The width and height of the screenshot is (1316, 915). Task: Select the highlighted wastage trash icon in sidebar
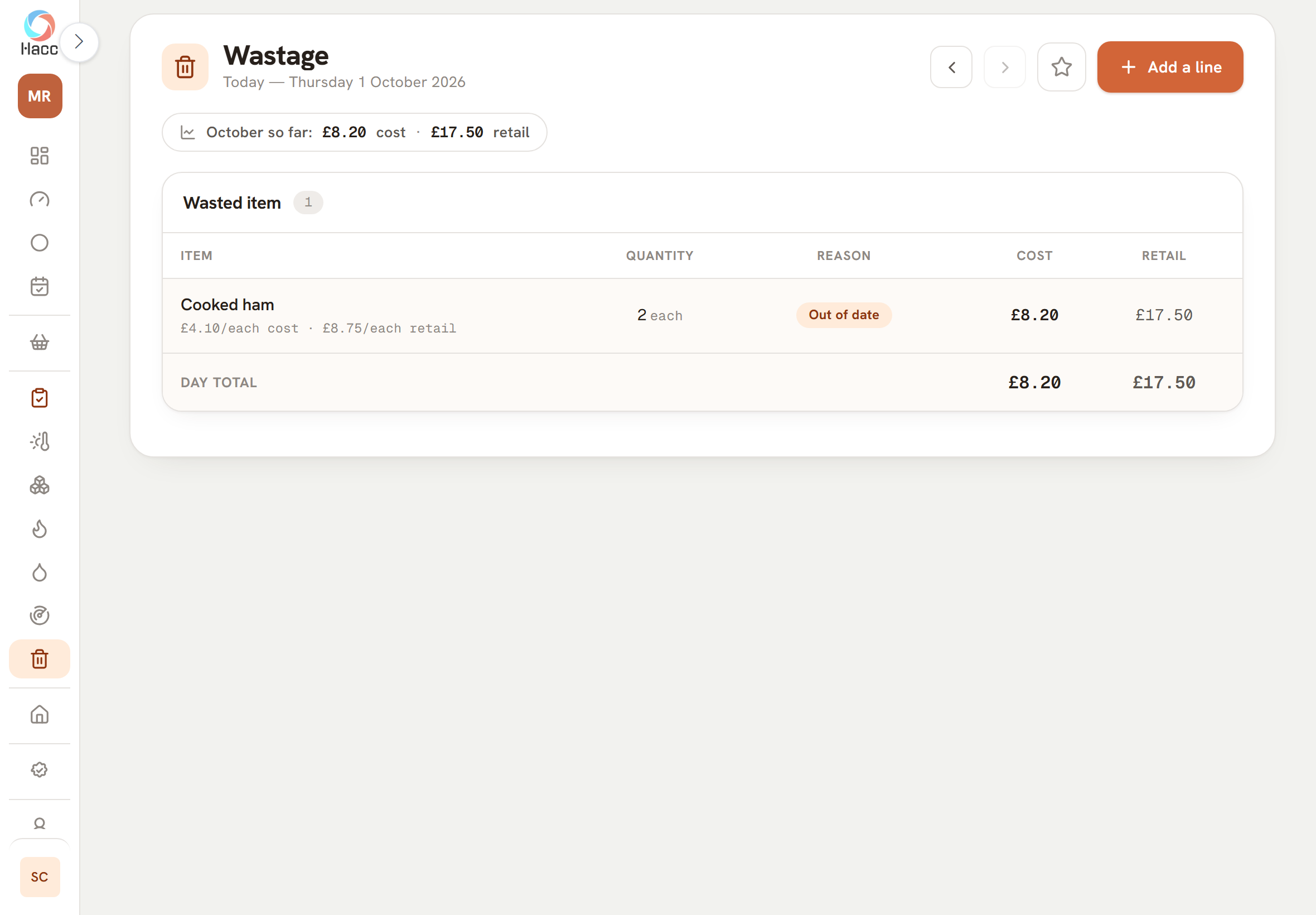pos(40,659)
